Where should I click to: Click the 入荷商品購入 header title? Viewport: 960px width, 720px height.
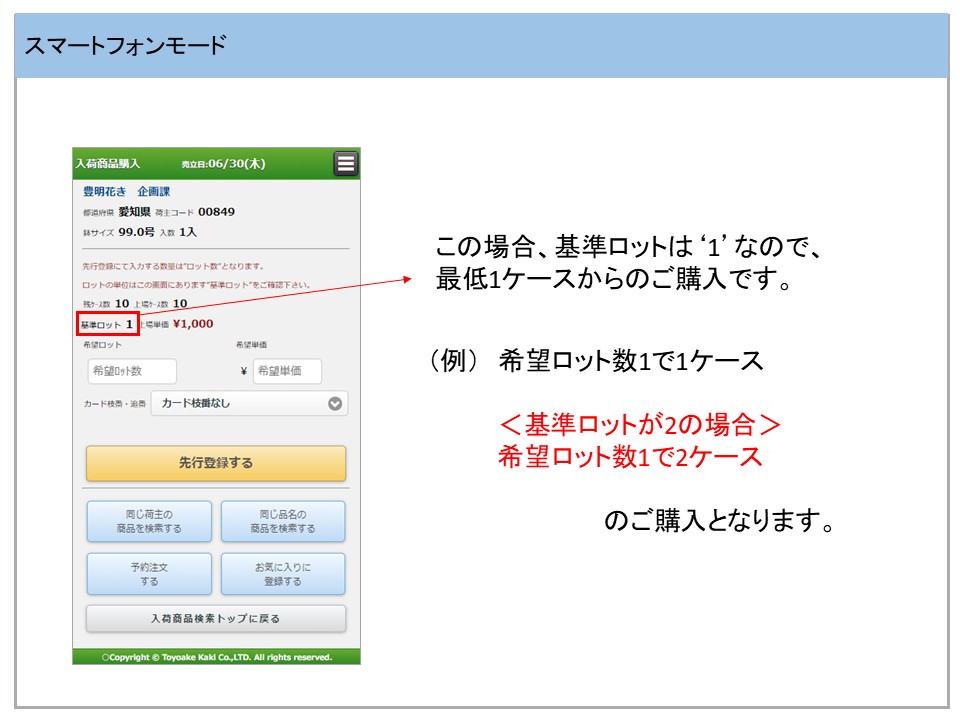point(109,164)
